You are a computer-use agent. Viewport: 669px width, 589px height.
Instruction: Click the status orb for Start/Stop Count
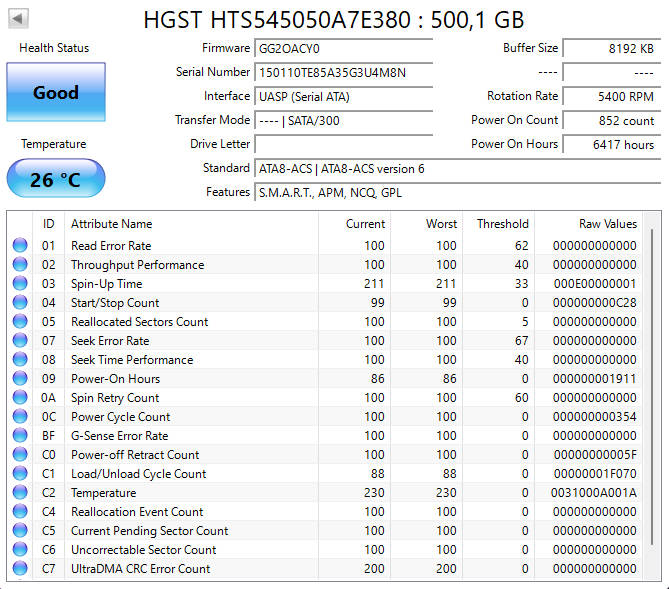click(x=20, y=303)
